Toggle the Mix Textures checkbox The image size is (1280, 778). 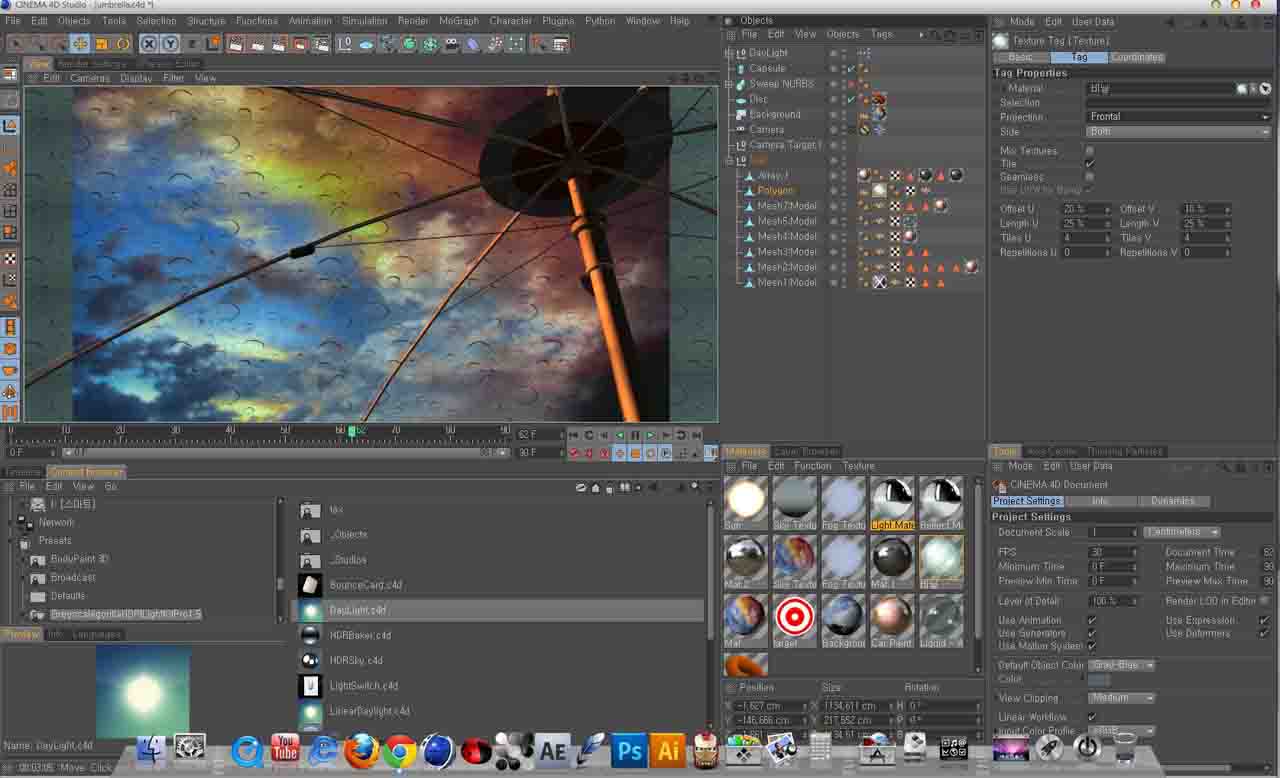[1090, 150]
